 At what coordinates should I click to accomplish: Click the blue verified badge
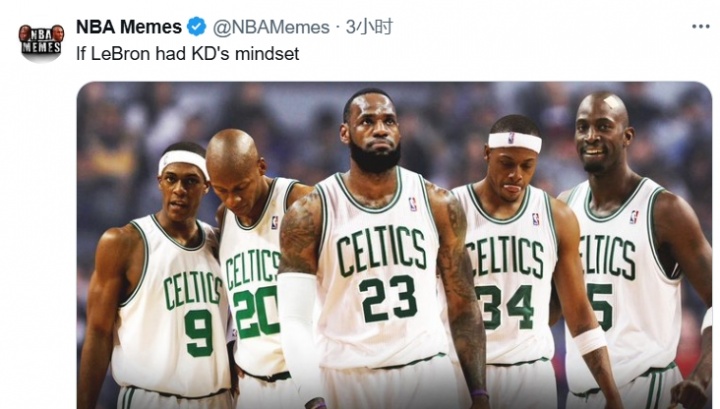pos(199,27)
